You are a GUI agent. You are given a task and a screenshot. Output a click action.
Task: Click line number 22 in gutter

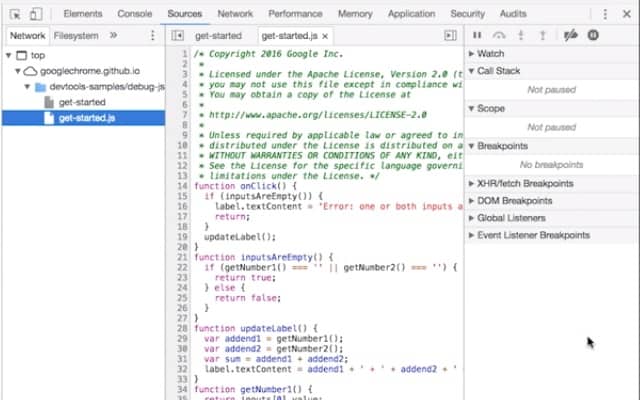[x=182, y=268]
